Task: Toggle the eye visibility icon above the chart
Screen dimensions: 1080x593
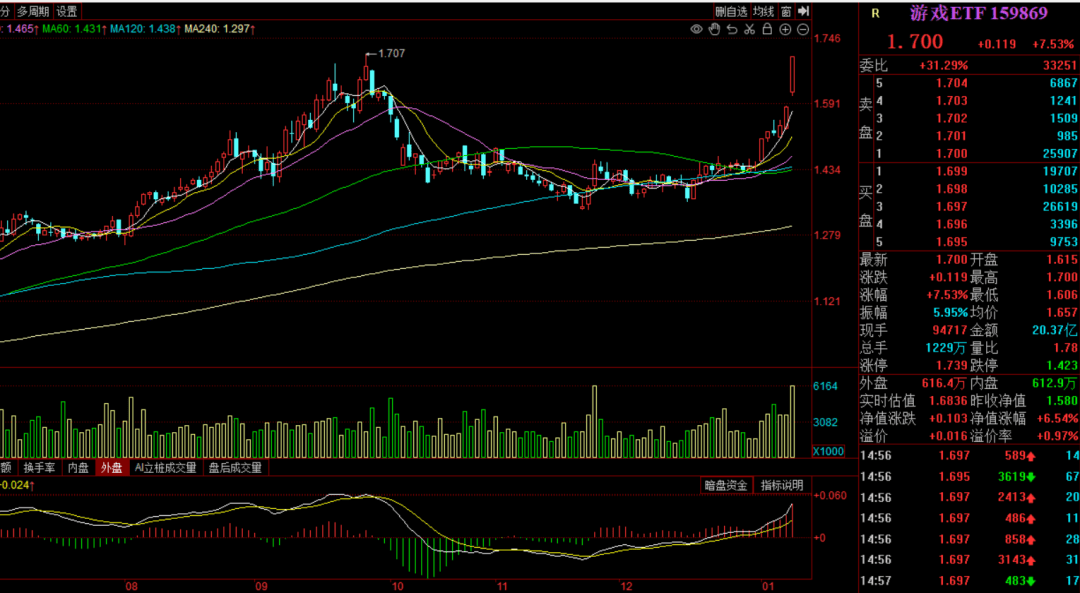Action: (x=697, y=30)
